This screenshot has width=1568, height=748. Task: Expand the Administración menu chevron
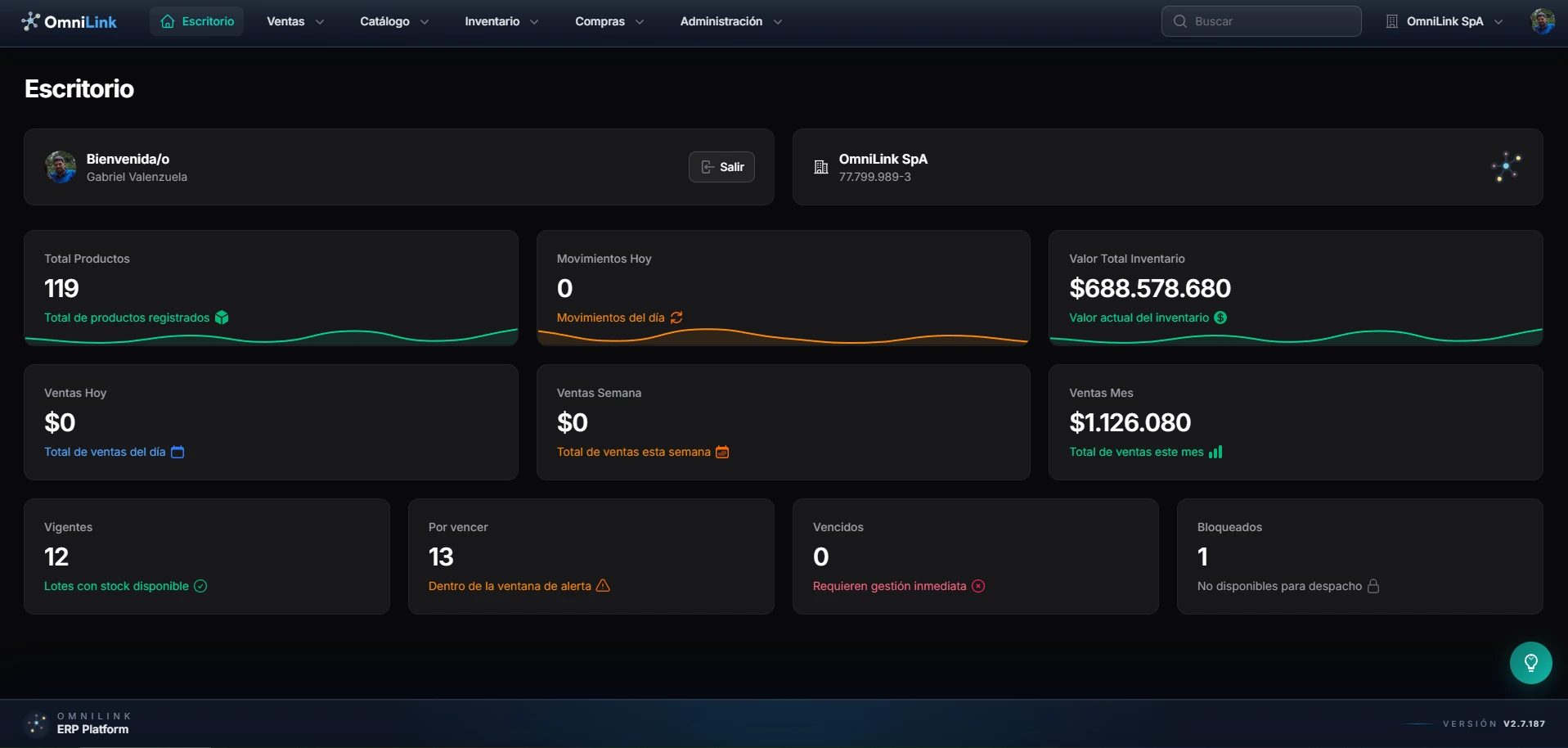778,22
